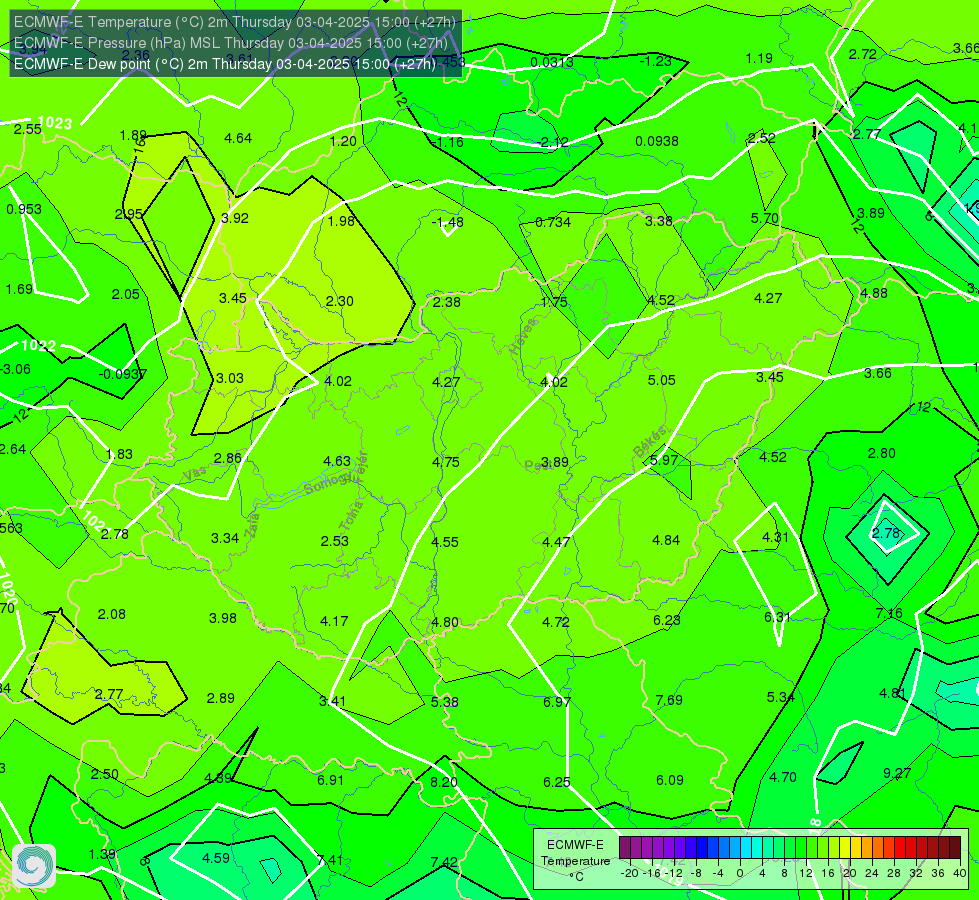Screen dimensions: 979x900
Task: Click the map value 2.38
Action: pos(447,302)
